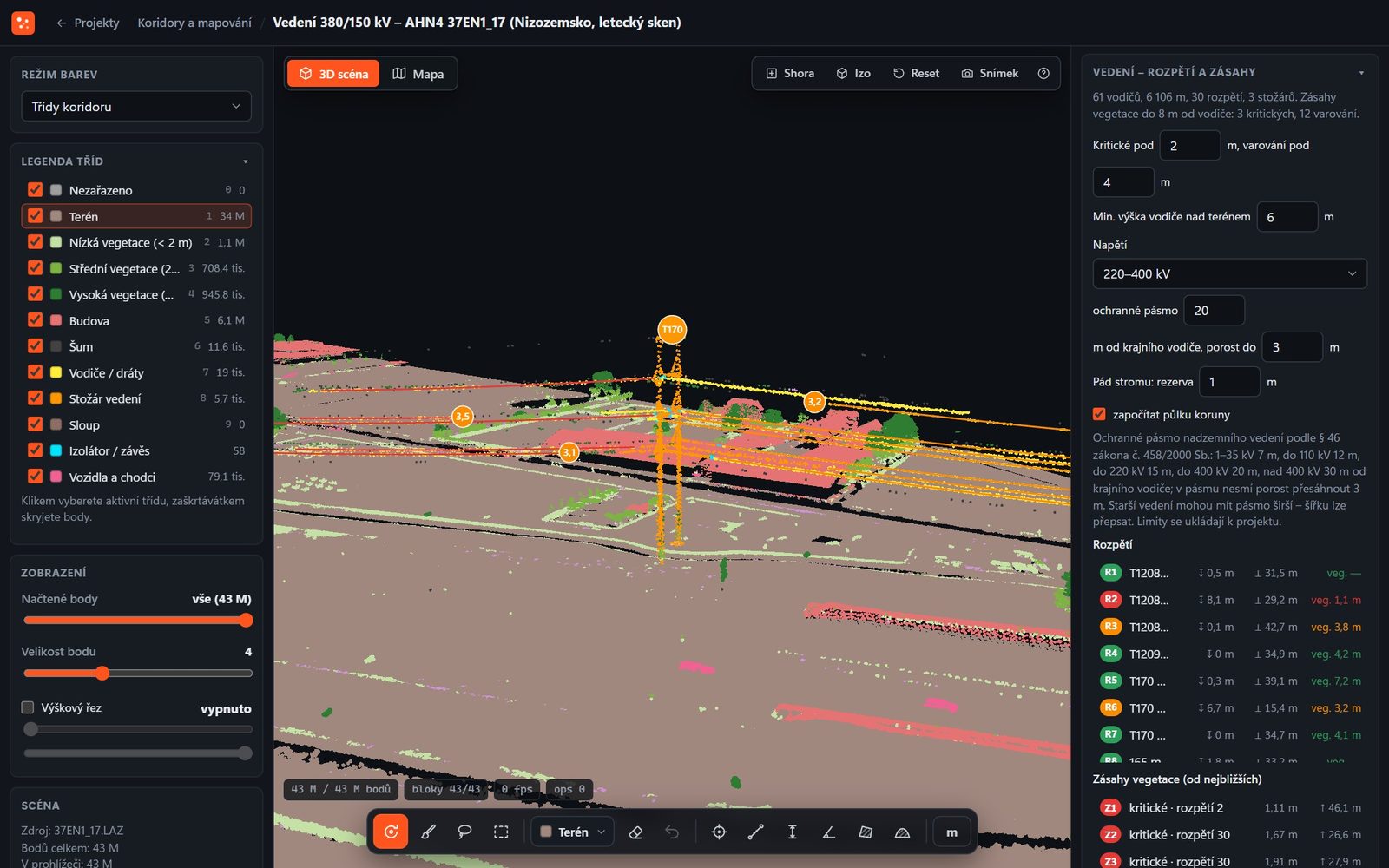Open the Terén active class dropdown in toolbar
The height and width of the screenshot is (868, 1389).
pos(572,832)
